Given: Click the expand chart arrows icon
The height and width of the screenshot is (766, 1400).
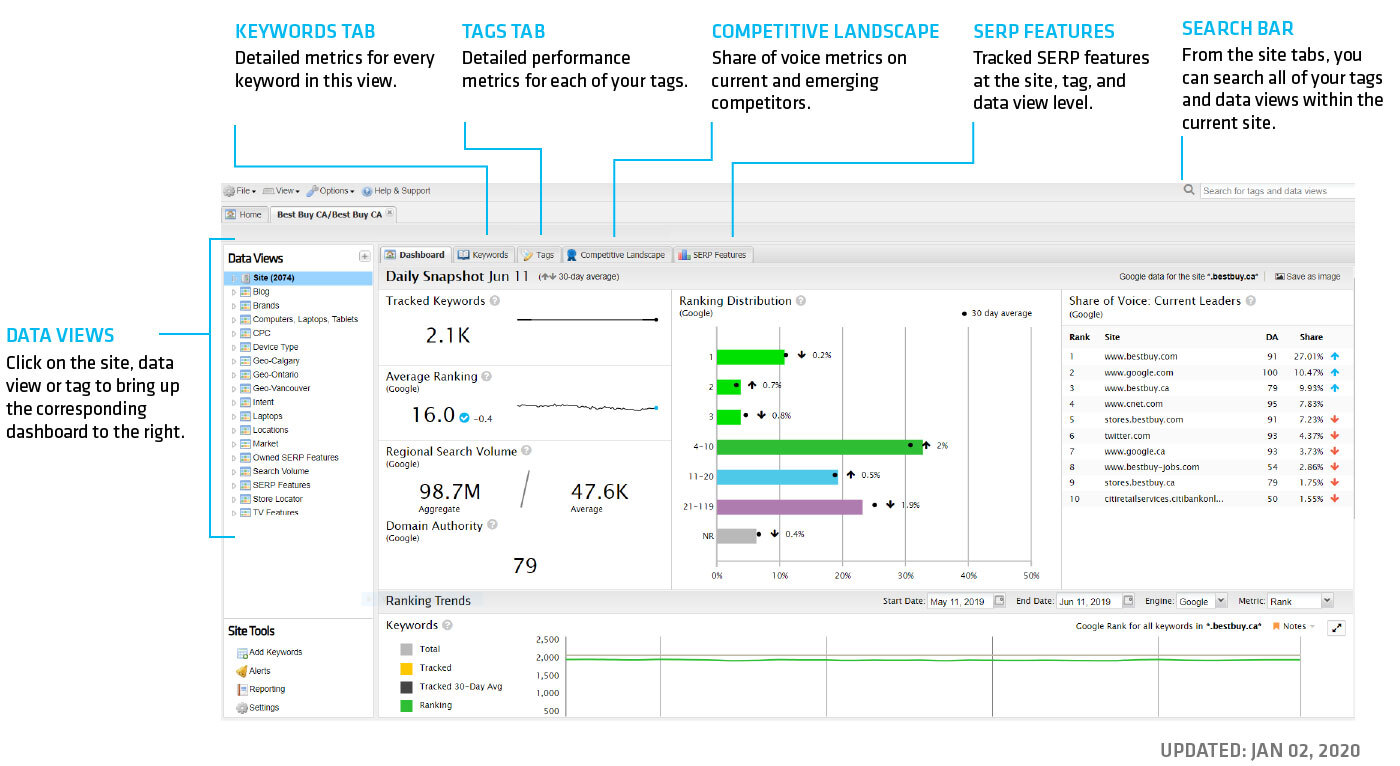Looking at the screenshot, I should (x=1337, y=628).
